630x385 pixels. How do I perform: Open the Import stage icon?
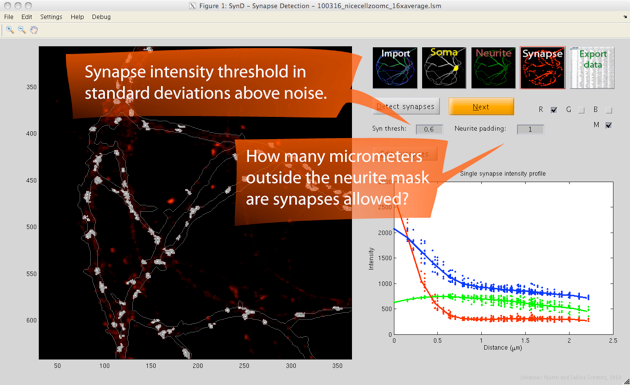coord(395,68)
